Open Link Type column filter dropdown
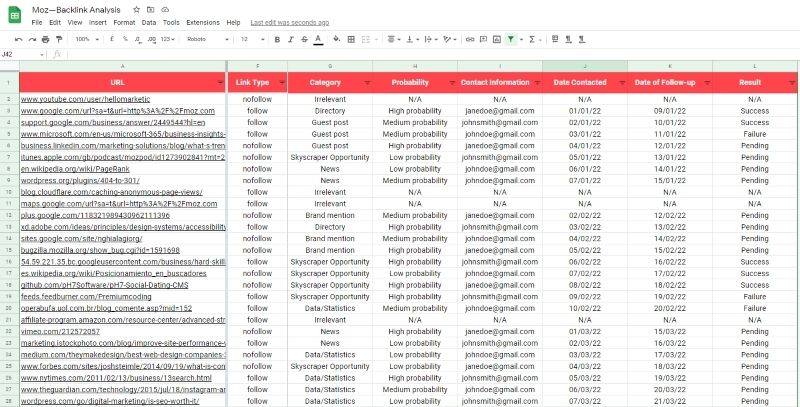 tap(282, 83)
